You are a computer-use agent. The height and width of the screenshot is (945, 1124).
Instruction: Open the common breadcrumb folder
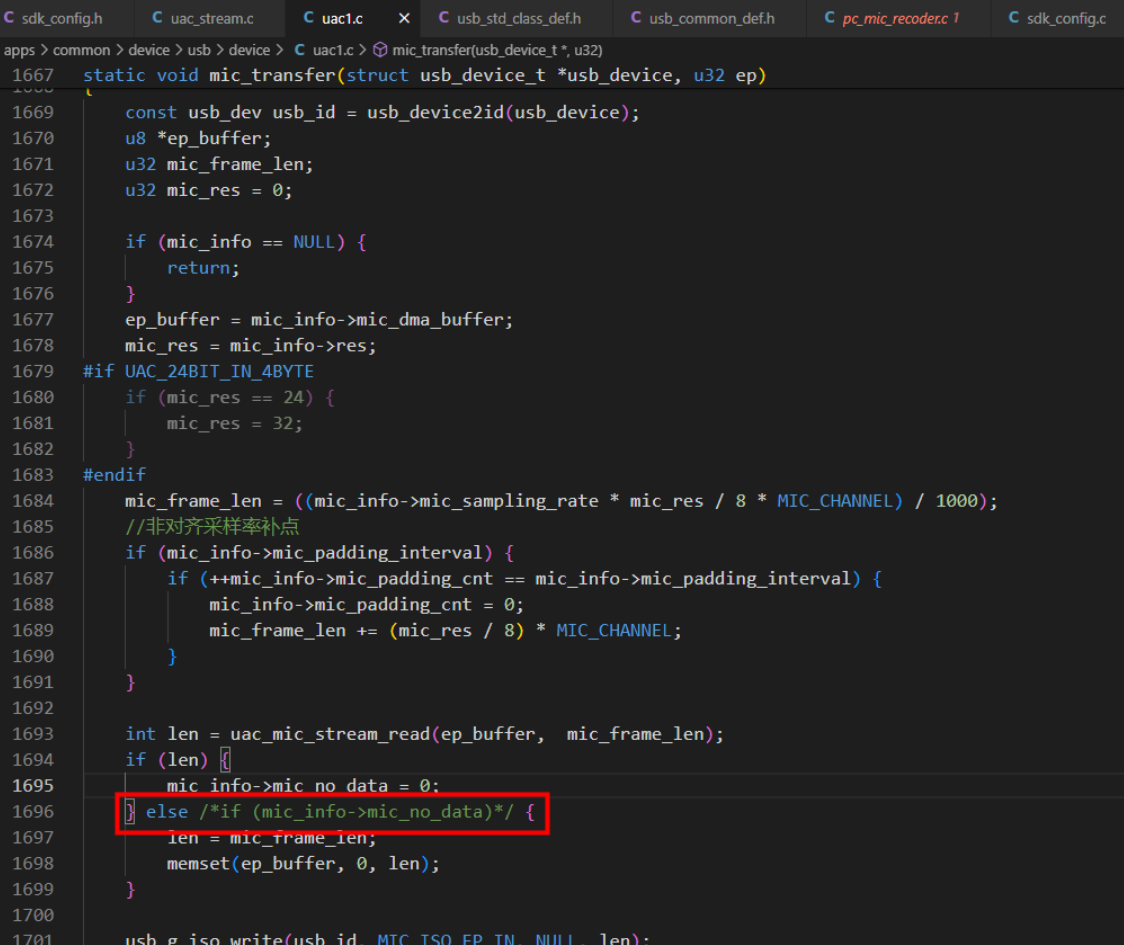[x=82, y=50]
